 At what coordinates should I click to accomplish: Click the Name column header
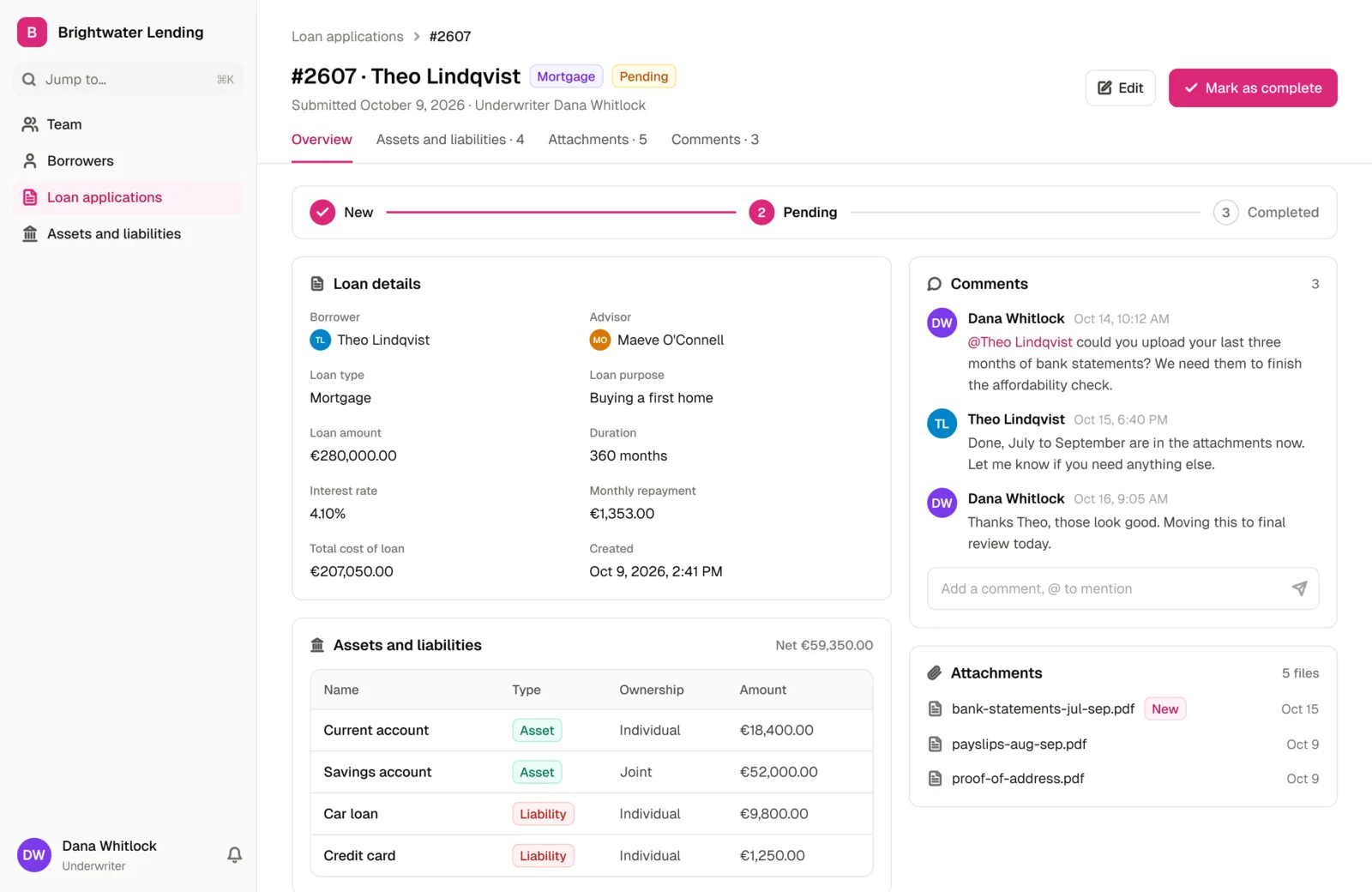click(341, 690)
